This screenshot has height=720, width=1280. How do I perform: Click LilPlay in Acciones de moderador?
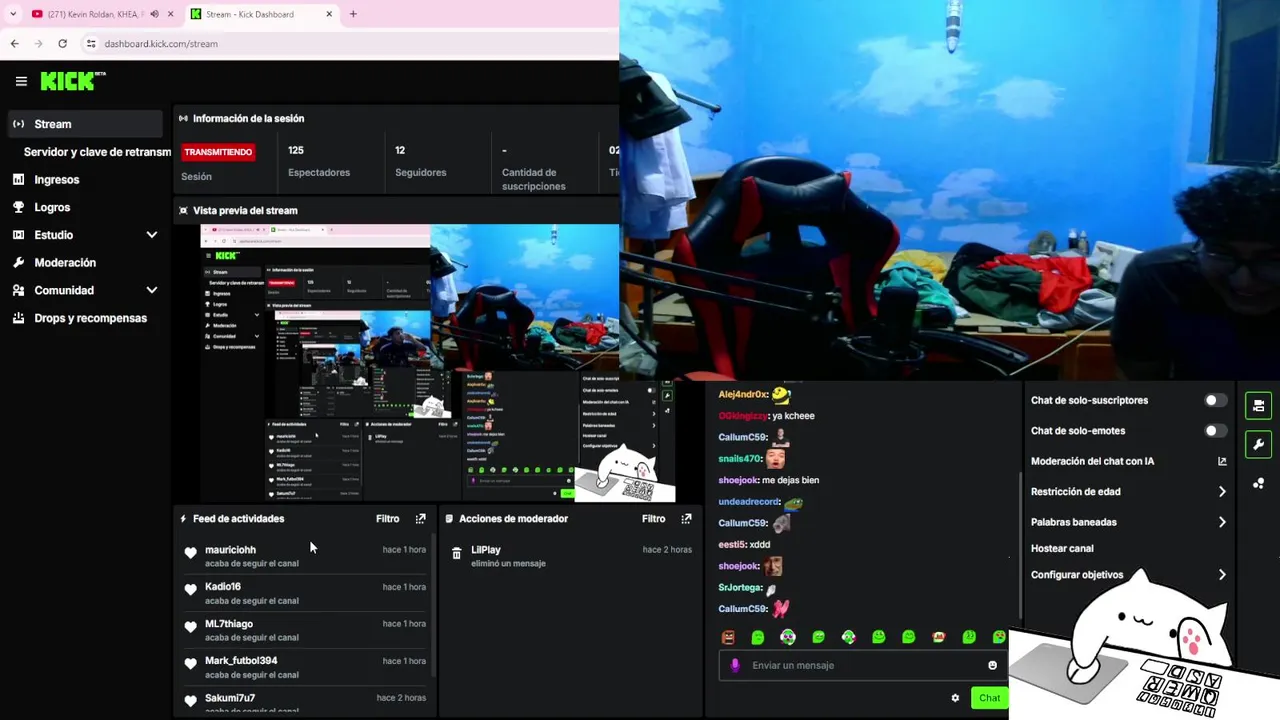pos(486,550)
